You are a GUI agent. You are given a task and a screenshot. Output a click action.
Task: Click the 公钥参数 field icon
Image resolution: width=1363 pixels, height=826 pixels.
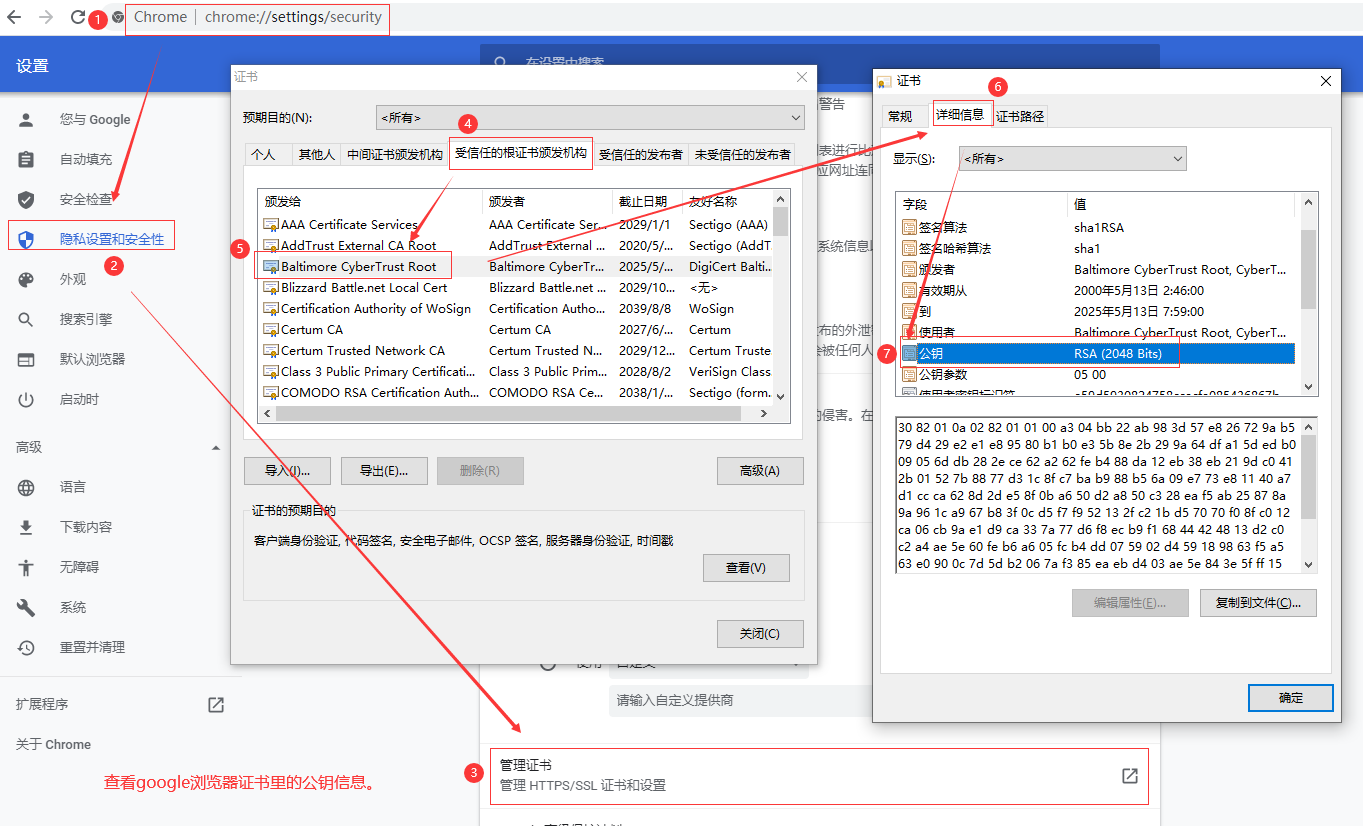coord(909,374)
